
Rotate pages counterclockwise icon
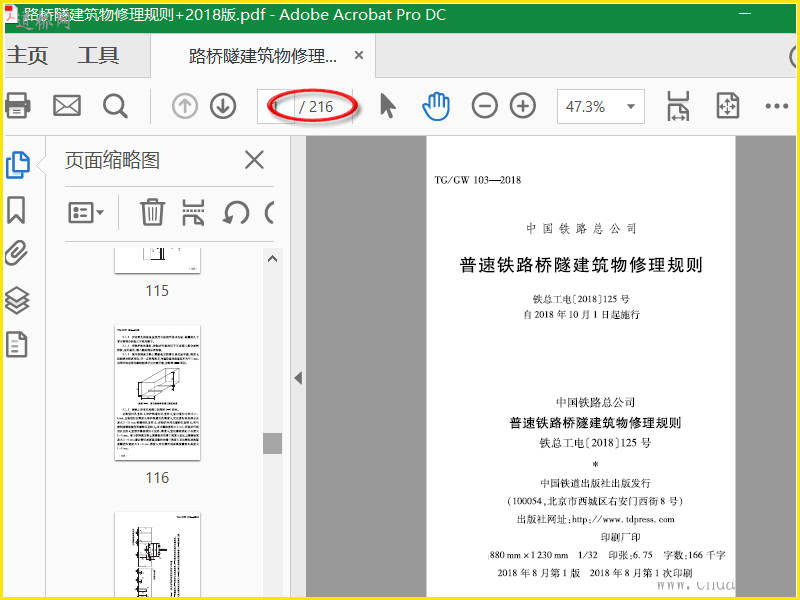pyautogui.click(x=236, y=213)
